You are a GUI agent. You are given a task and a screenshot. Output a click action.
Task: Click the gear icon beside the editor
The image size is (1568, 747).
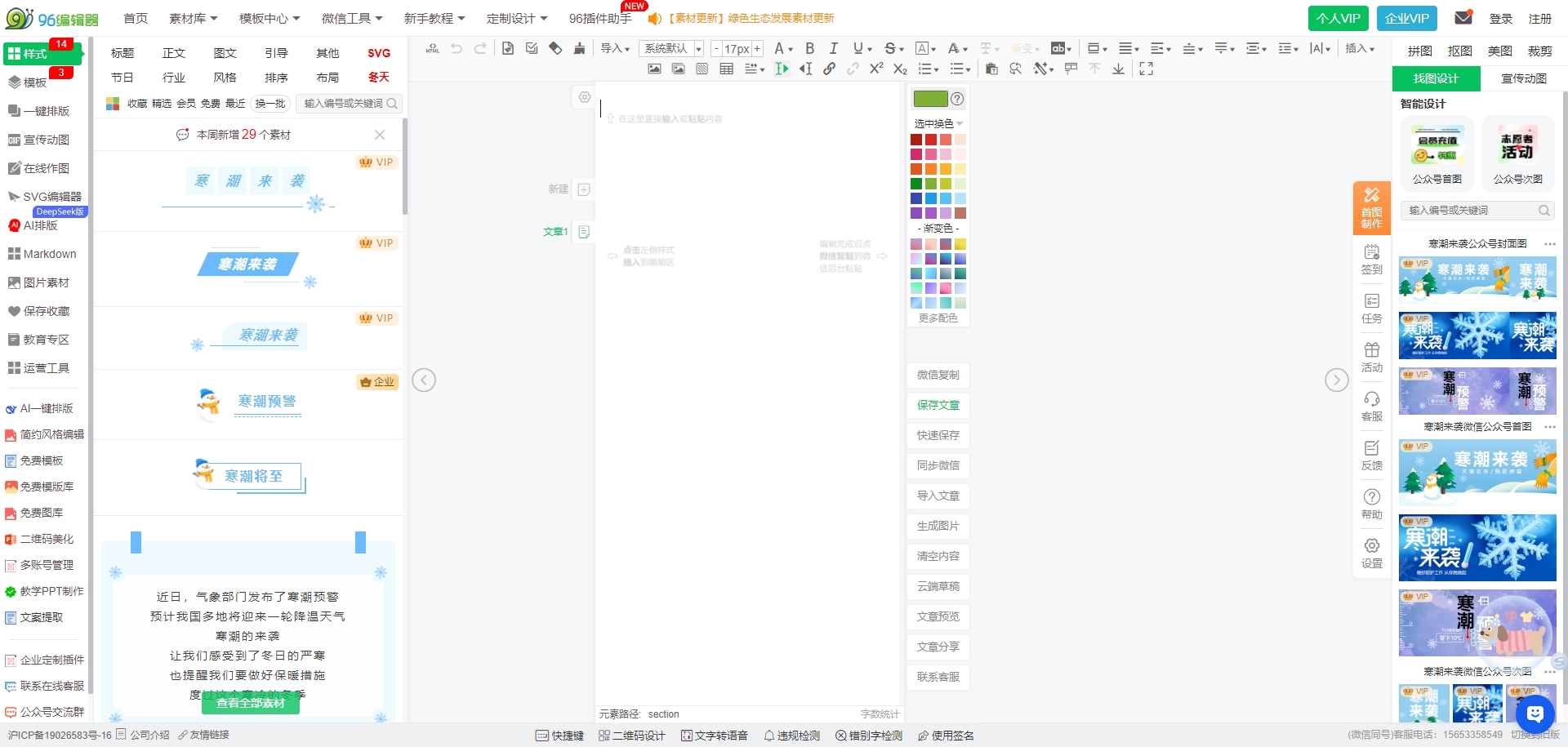585,97
